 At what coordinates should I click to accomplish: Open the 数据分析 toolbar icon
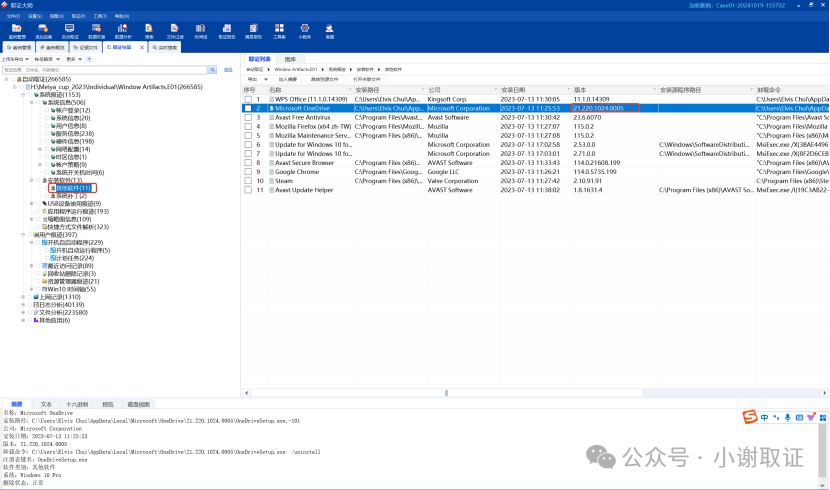pos(123,31)
